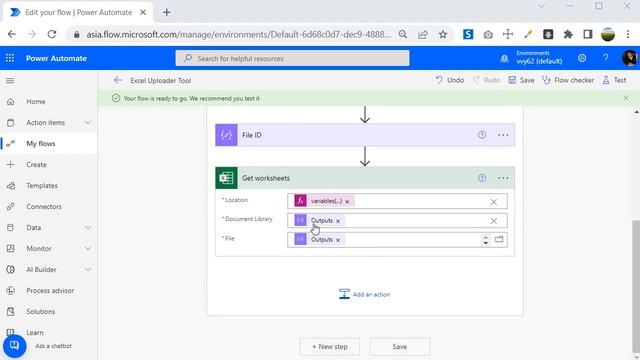
Task: Open the browser zoom magnifier icon
Action: 403,34
